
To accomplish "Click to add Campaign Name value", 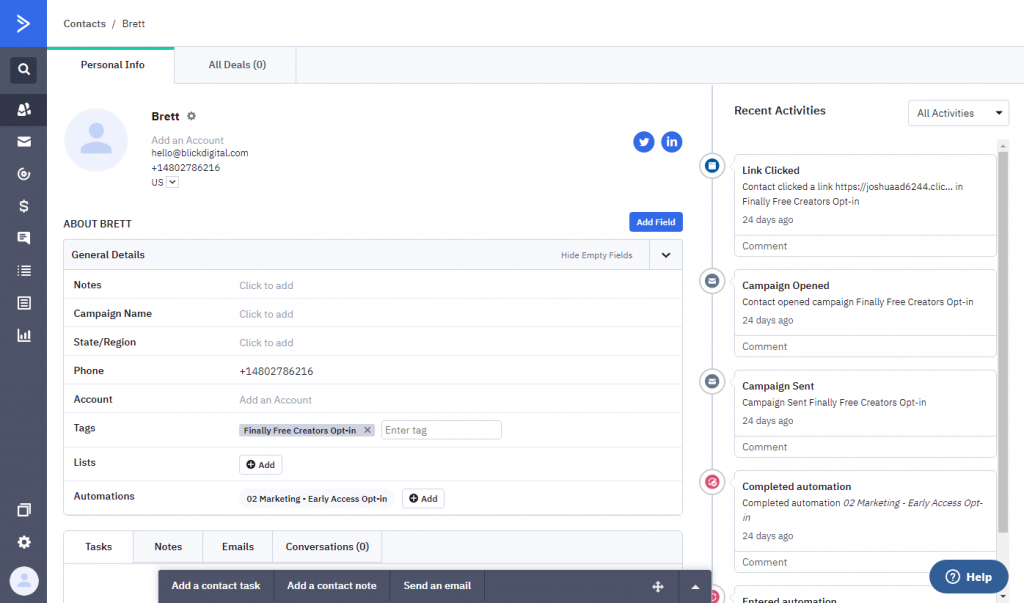I will click(266, 314).
